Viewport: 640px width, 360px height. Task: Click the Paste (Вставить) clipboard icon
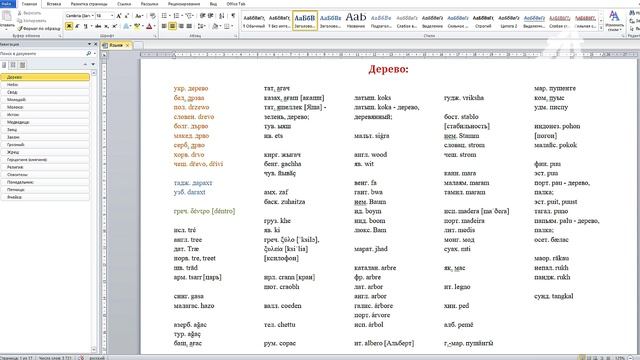click(x=6, y=16)
